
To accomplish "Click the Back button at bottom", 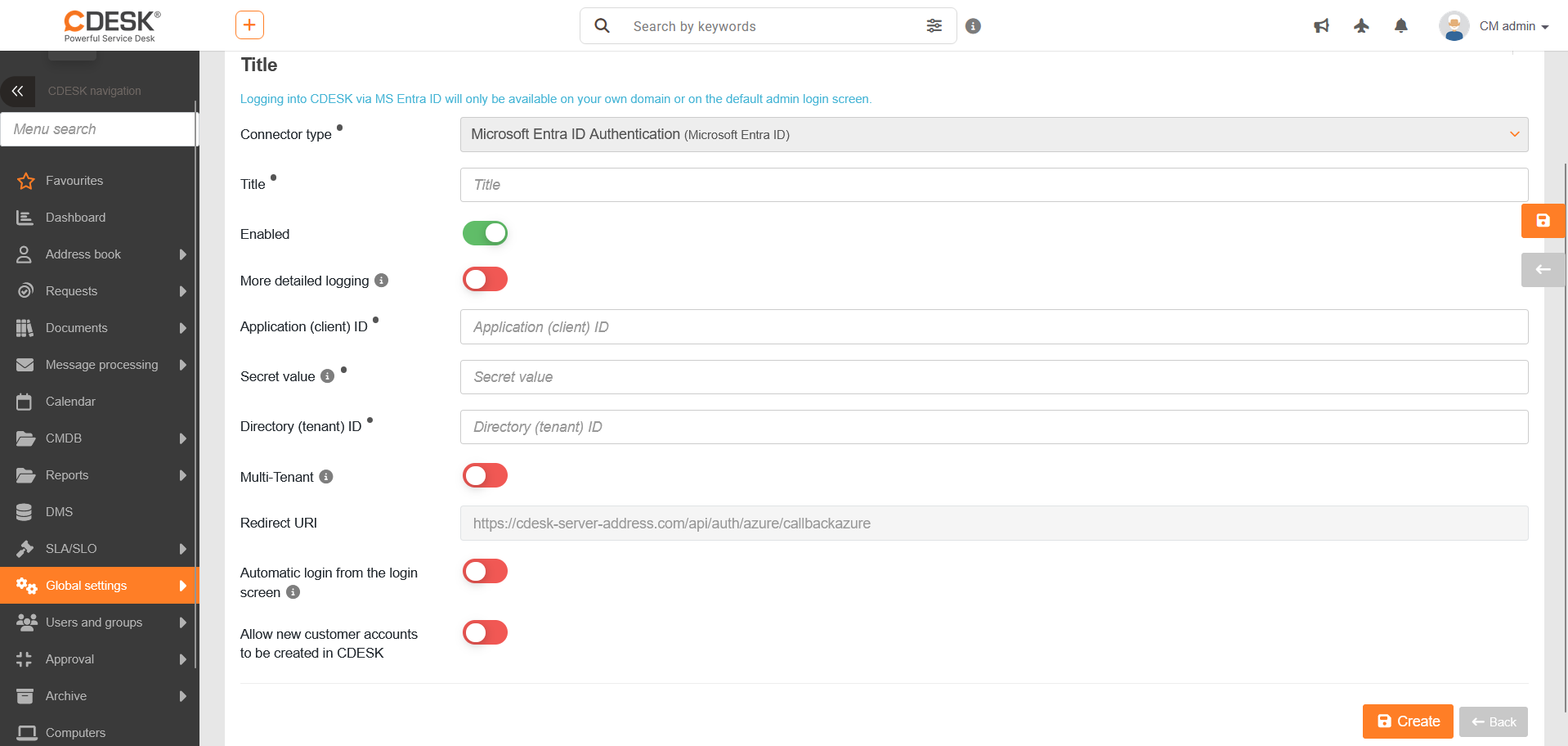I will (x=1494, y=721).
